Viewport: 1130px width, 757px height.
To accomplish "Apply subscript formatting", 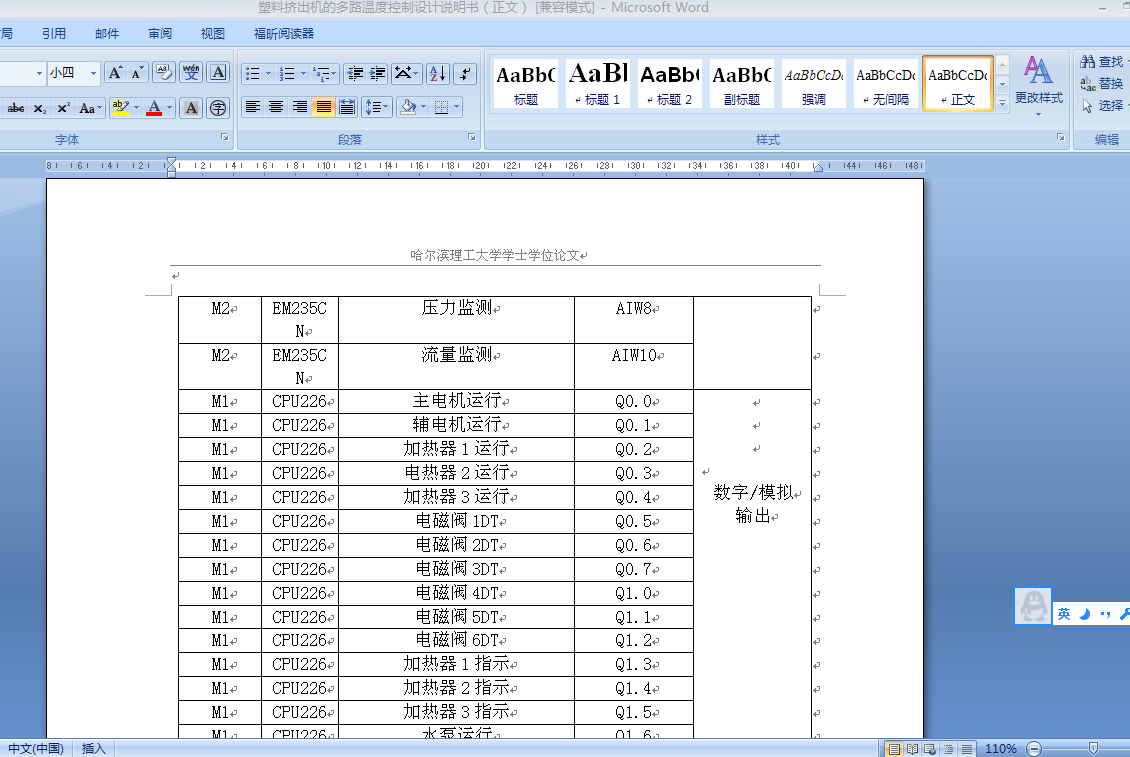I will (39, 107).
